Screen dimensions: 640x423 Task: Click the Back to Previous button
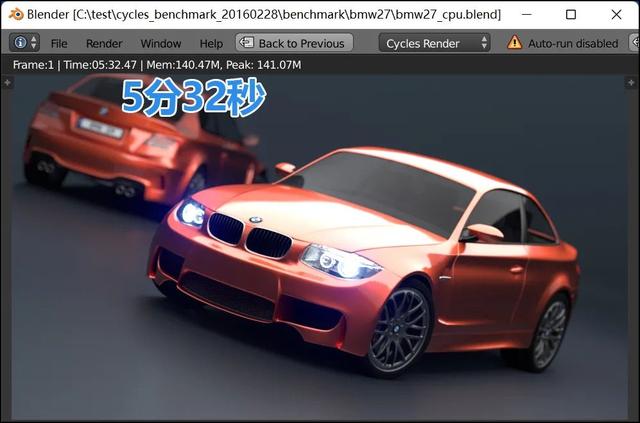pyautogui.click(x=294, y=42)
